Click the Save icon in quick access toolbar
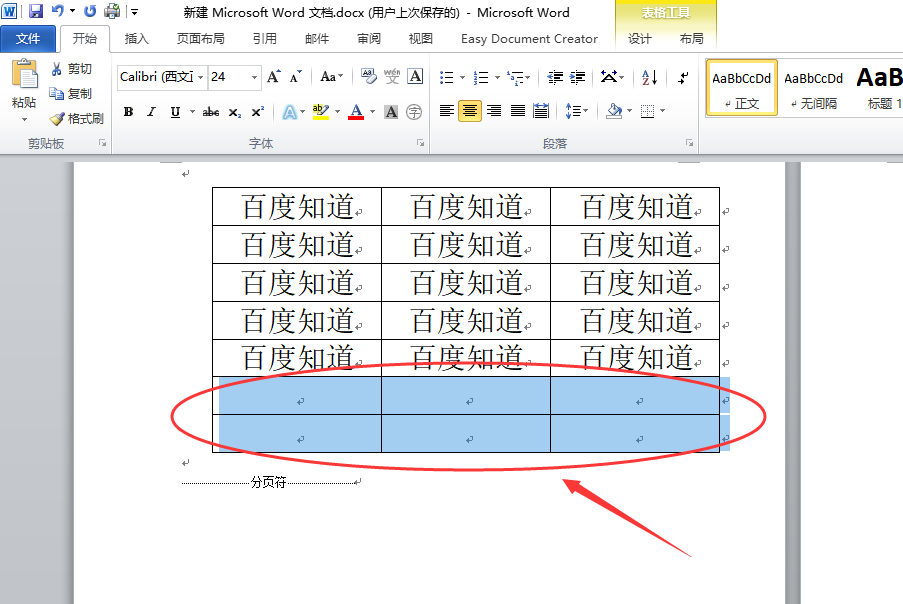The width and height of the screenshot is (903, 604). pos(36,11)
